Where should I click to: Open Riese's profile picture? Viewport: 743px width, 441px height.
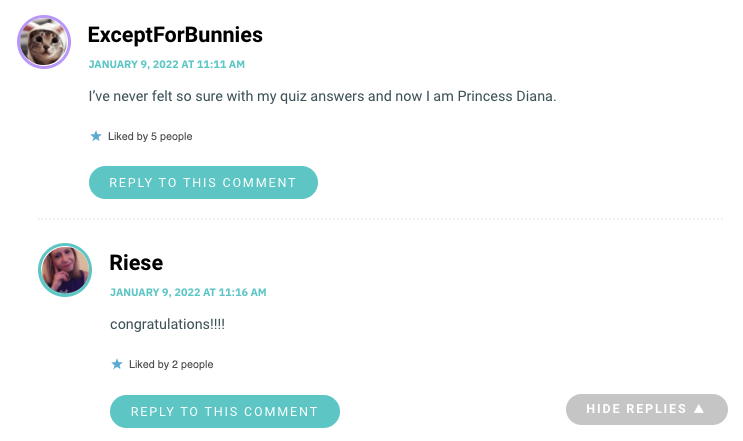(x=65, y=270)
